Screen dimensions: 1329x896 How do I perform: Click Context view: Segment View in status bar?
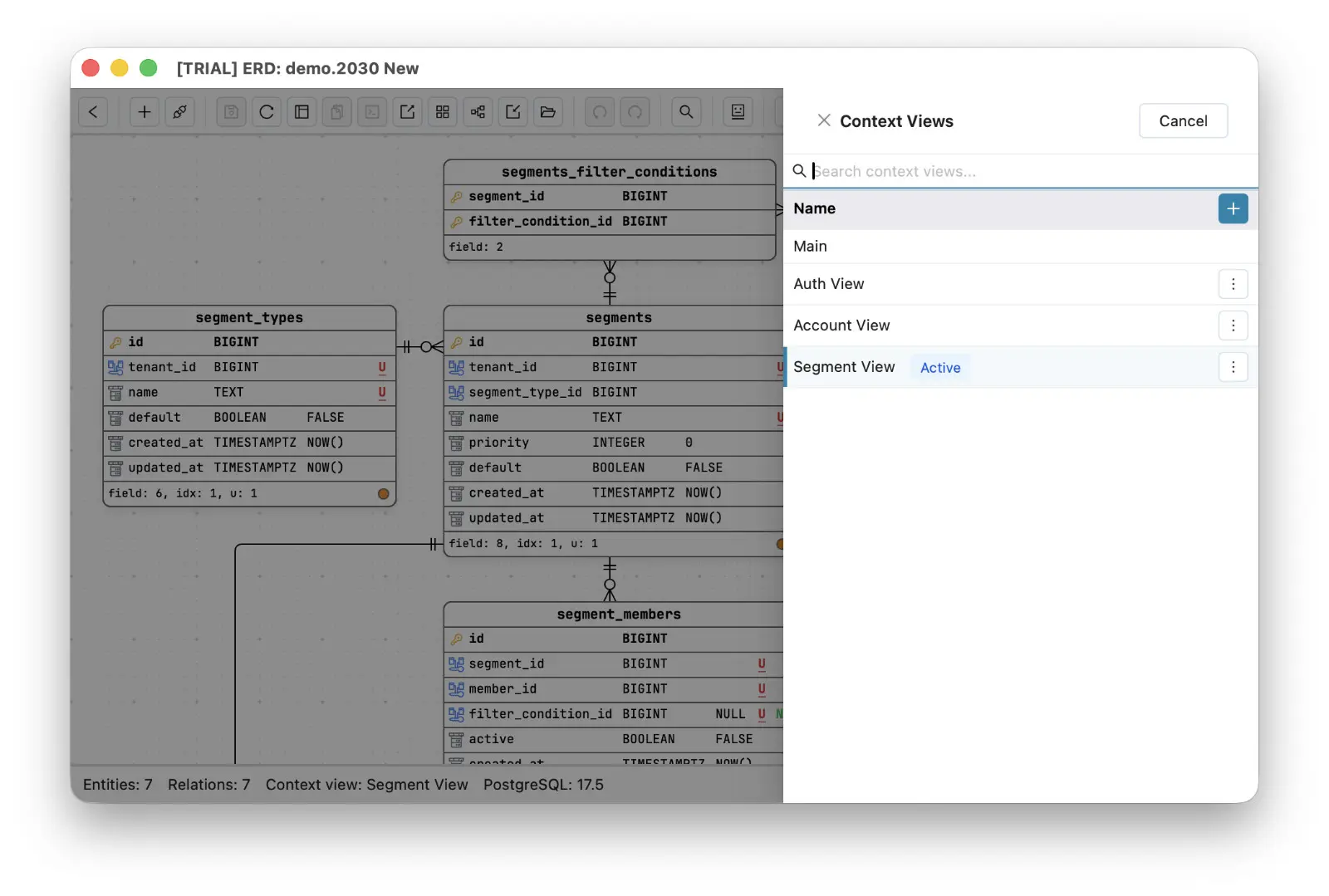(367, 785)
